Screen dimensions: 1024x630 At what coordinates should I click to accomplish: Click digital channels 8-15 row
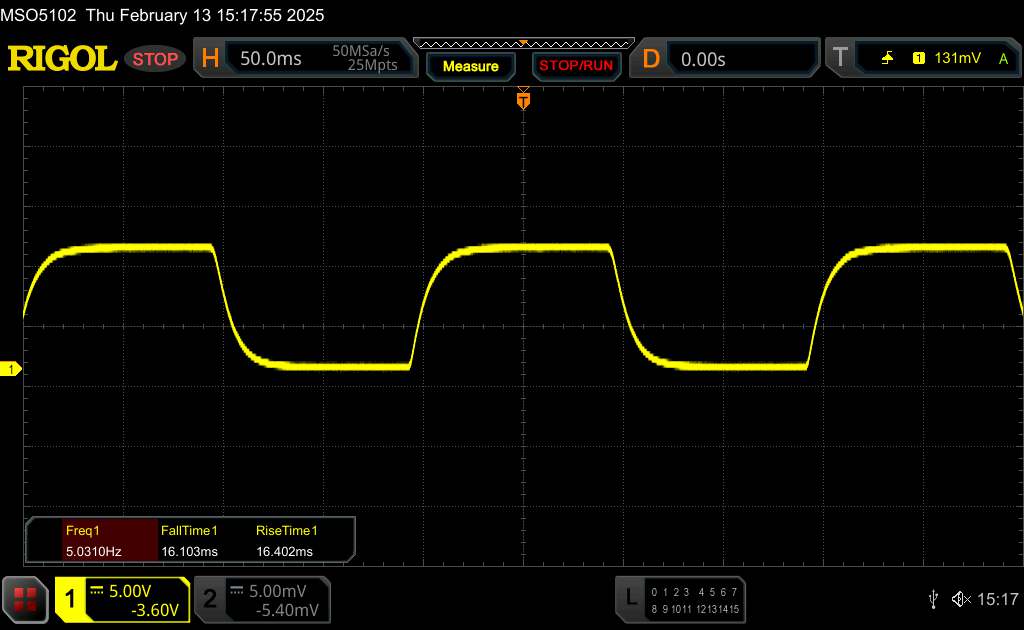point(695,609)
